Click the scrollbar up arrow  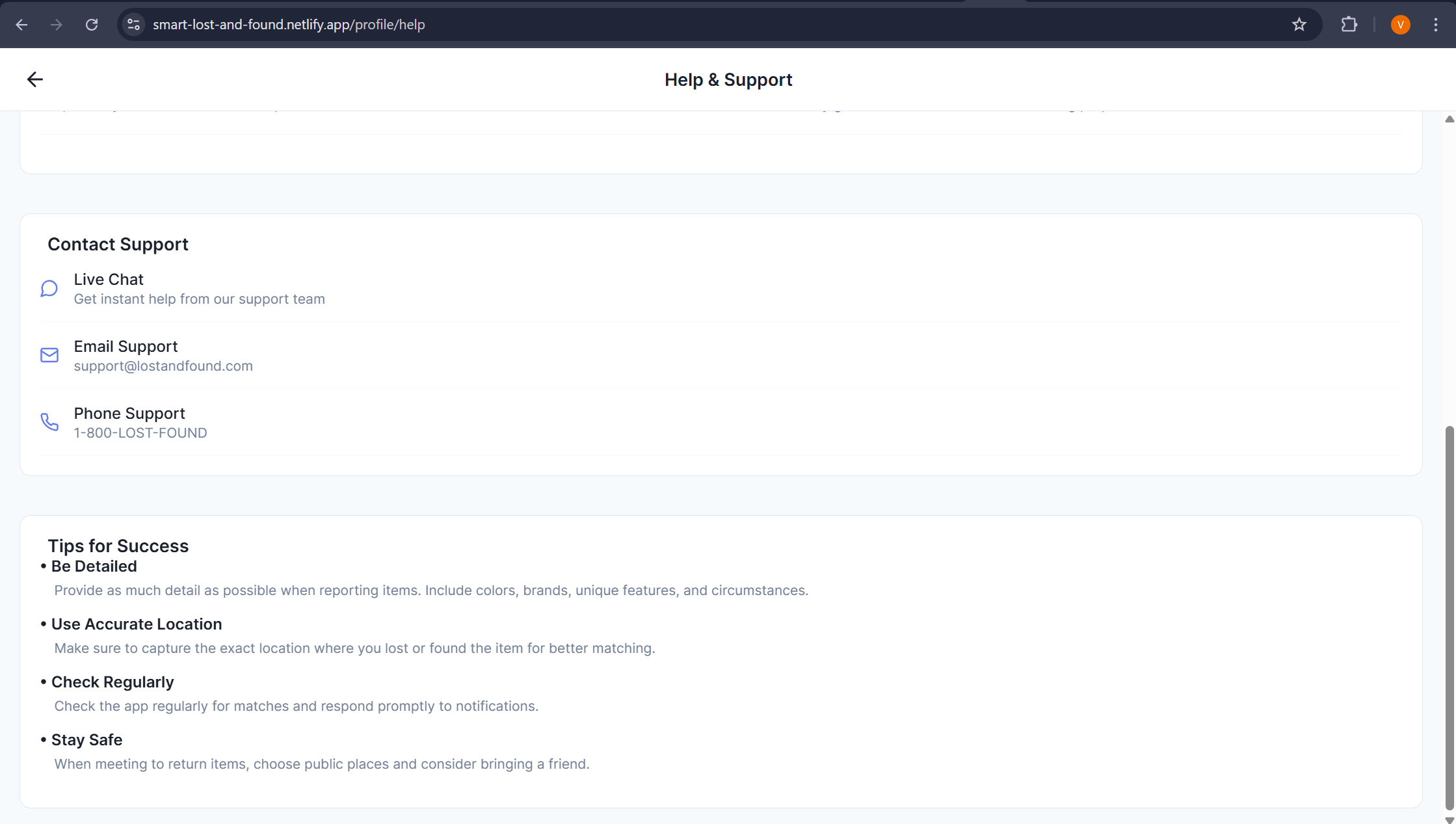(1449, 119)
